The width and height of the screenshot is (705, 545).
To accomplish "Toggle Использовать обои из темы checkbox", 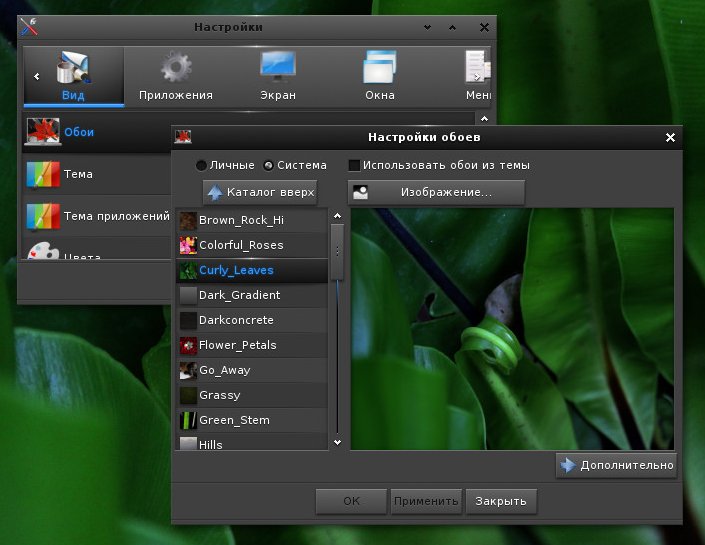I will (354, 165).
